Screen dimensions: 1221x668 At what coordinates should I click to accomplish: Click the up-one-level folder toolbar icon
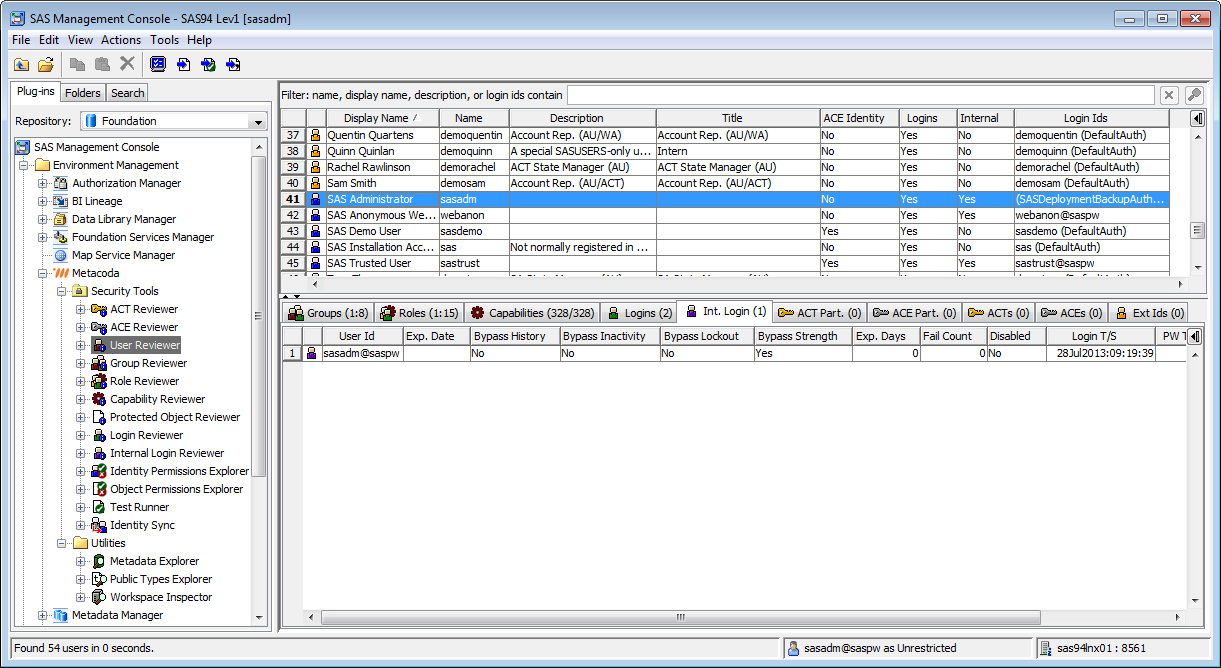[21, 64]
